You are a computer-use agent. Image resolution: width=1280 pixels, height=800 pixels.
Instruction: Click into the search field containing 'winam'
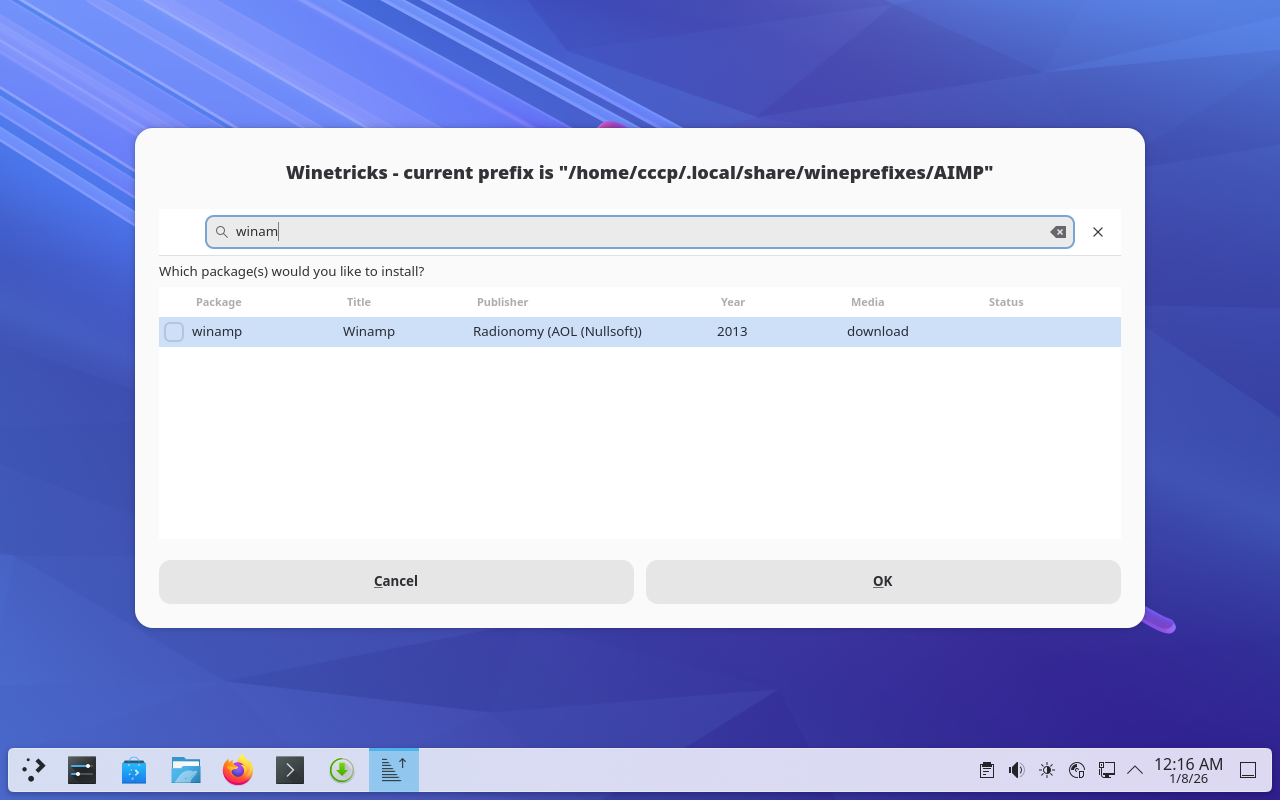640,232
